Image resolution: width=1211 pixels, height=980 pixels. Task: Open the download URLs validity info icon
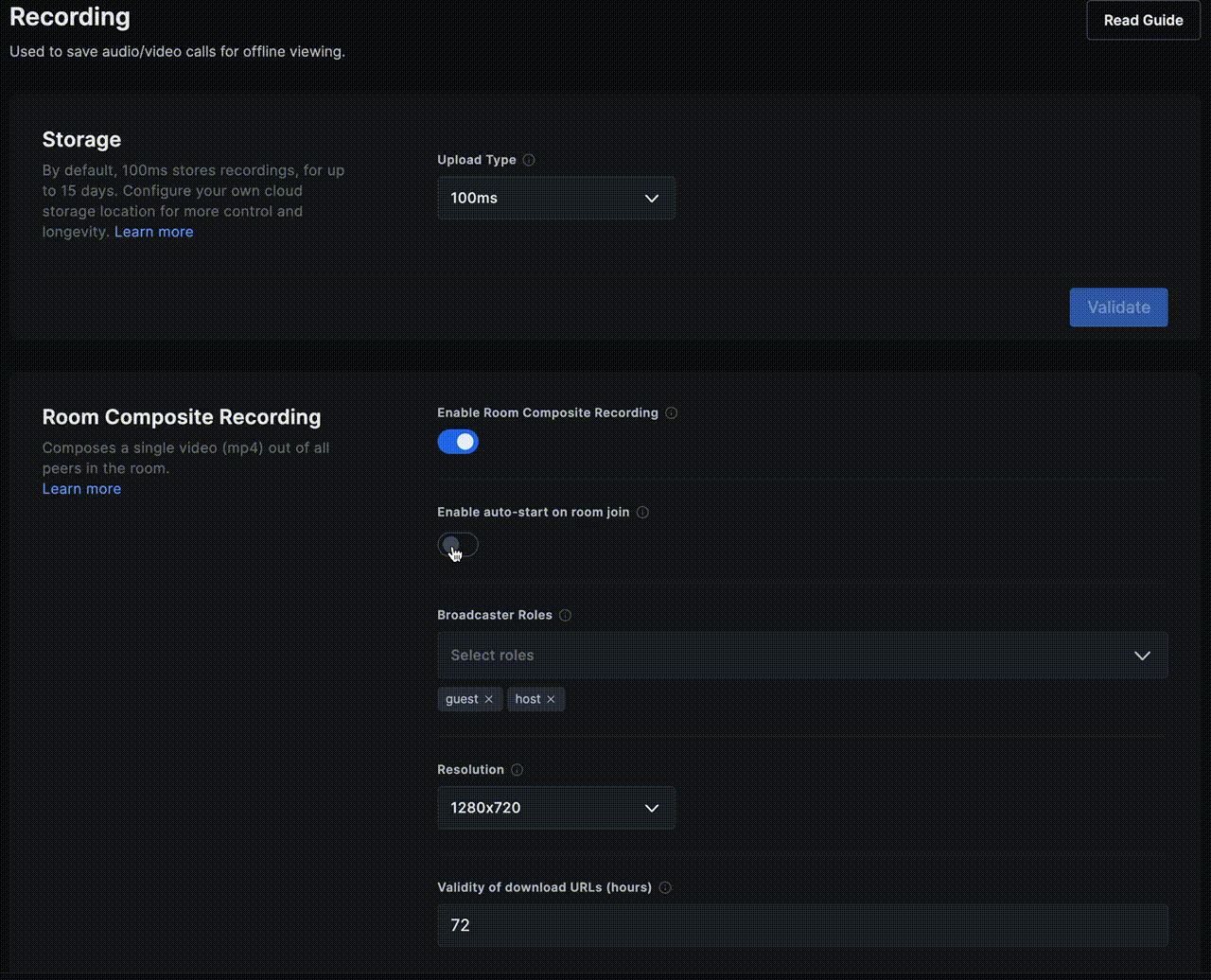tap(664, 887)
